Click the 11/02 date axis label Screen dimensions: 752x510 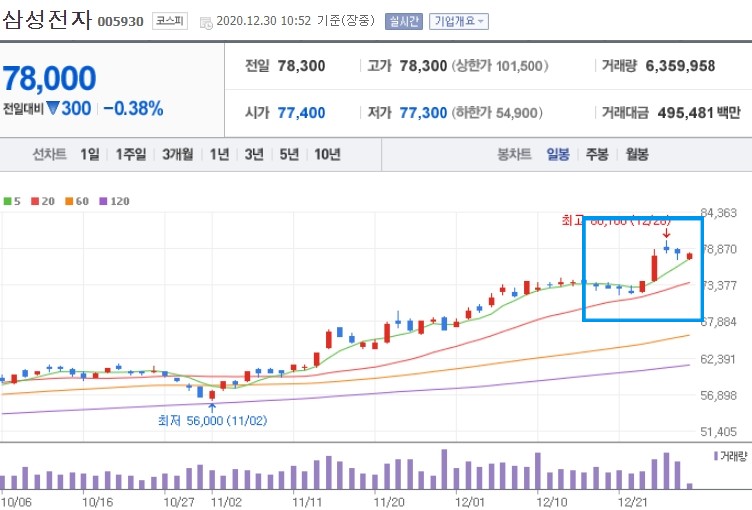[226, 503]
